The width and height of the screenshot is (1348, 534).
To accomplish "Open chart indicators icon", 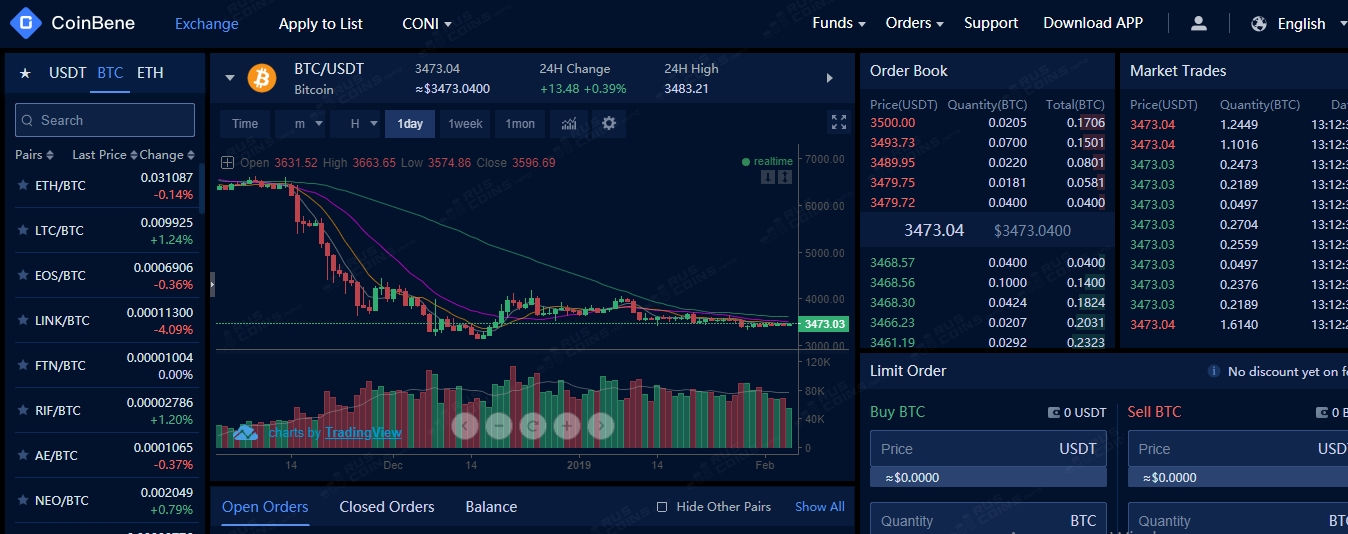I will [x=569, y=124].
